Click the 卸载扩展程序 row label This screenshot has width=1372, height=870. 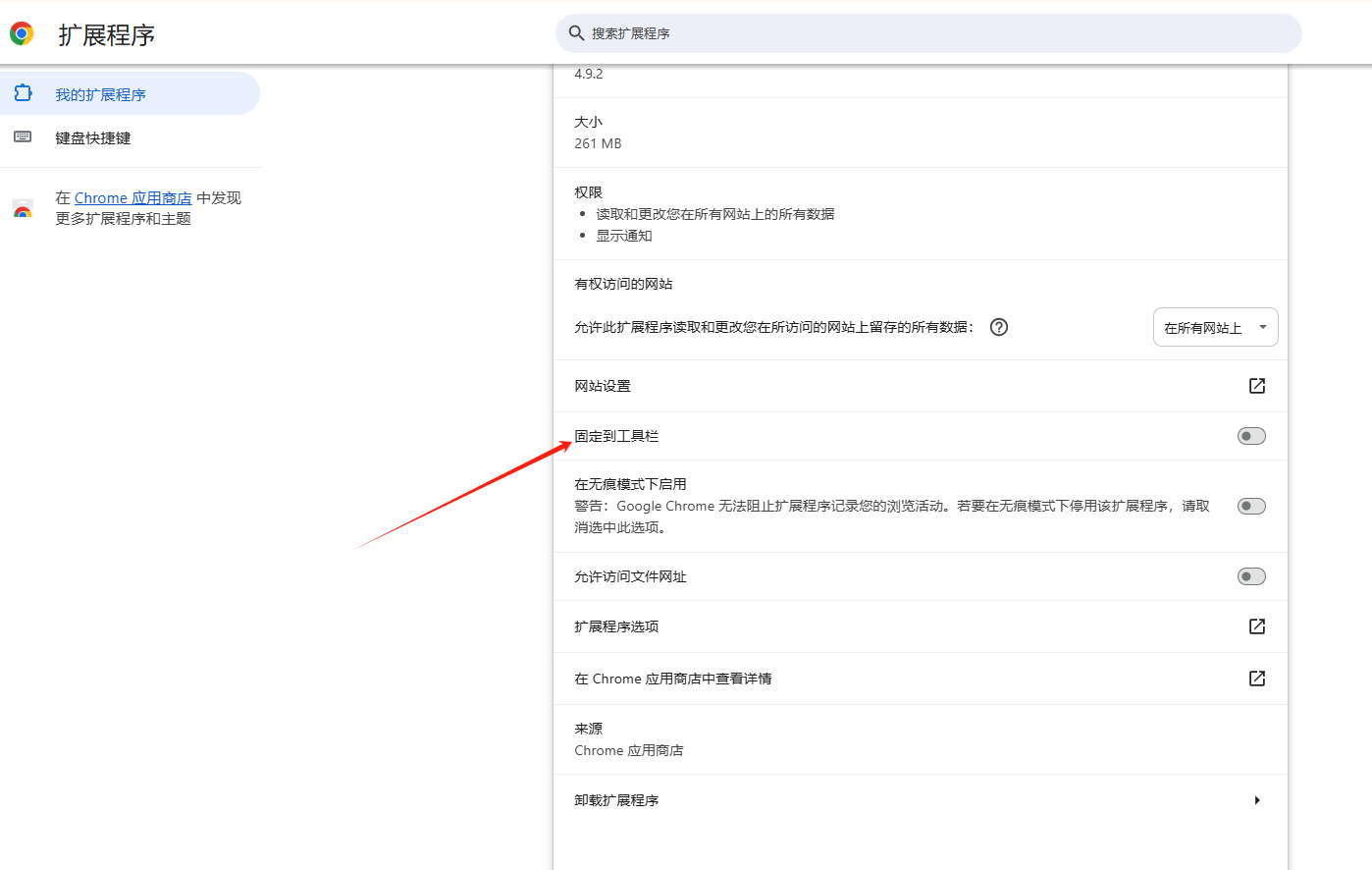tap(616, 800)
